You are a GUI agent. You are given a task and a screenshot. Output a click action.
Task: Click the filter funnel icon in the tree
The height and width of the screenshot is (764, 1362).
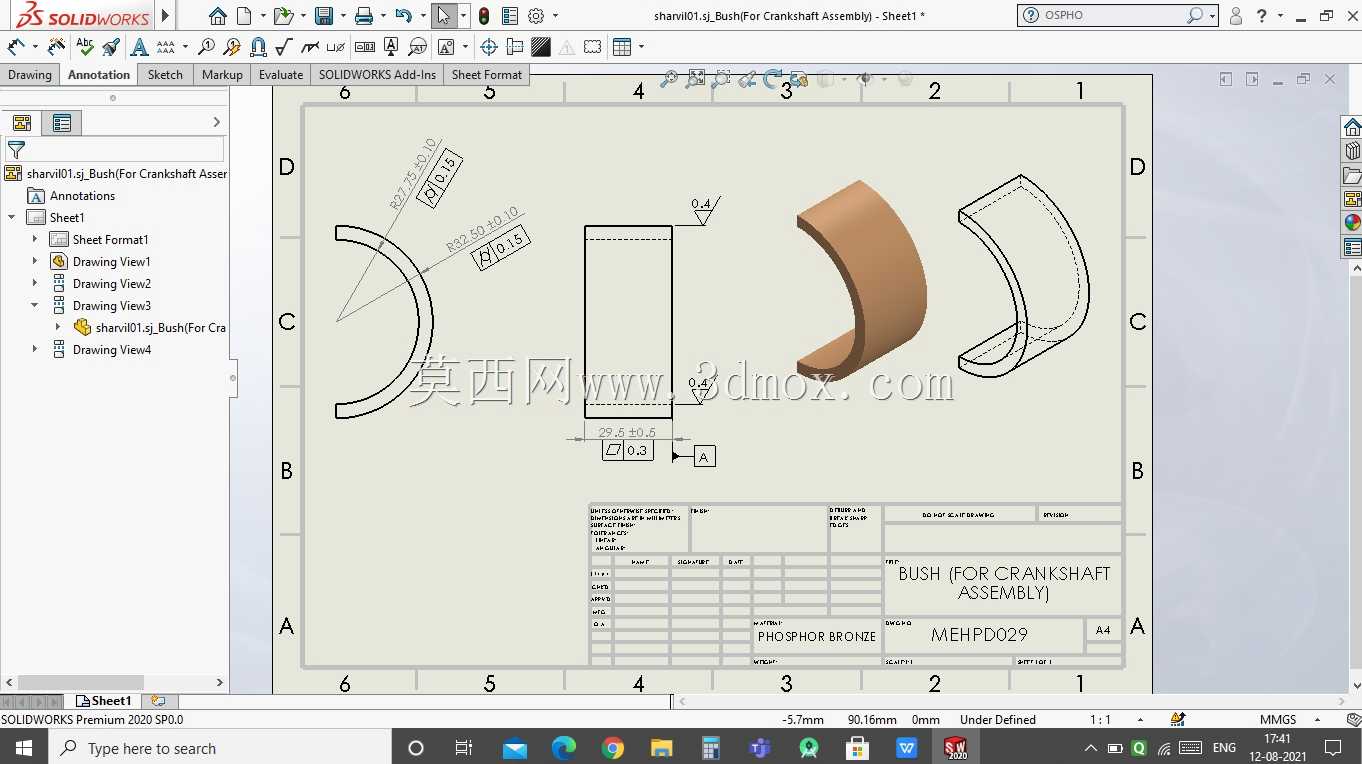pyautogui.click(x=16, y=150)
